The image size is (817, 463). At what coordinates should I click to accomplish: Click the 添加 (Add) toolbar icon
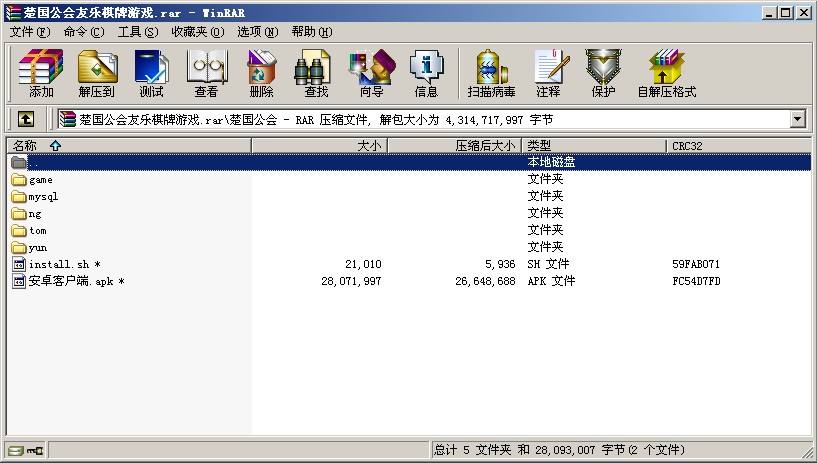[x=41, y=73]
